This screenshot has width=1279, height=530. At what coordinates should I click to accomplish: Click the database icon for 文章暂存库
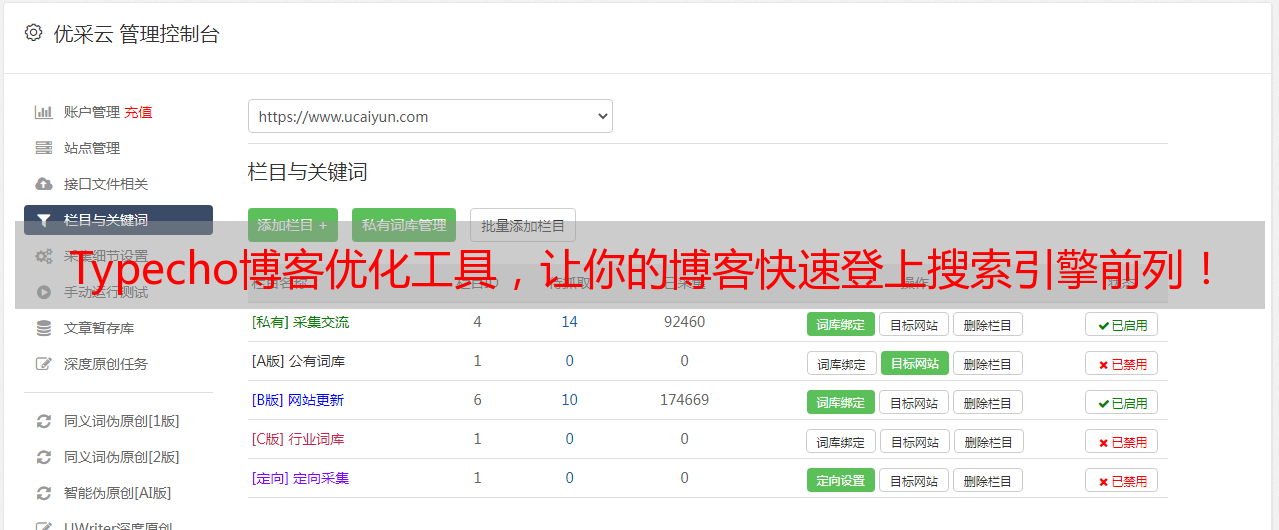tap(43, 328)
